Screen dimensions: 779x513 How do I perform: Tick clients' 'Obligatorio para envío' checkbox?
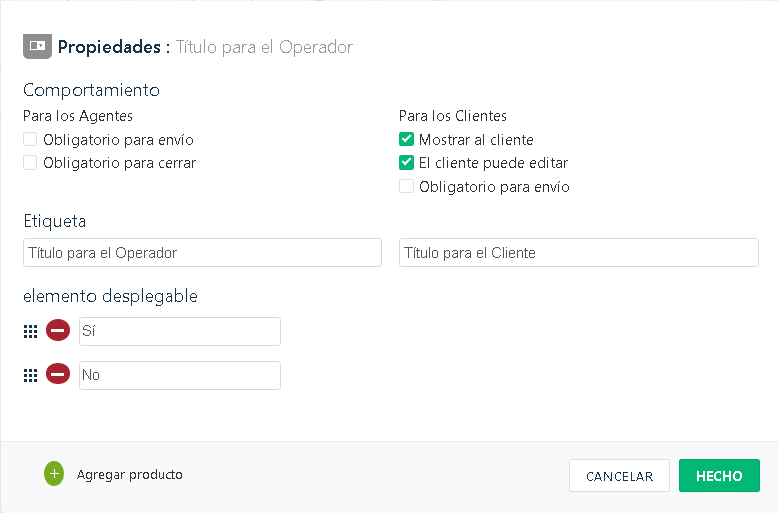(406, 186)
